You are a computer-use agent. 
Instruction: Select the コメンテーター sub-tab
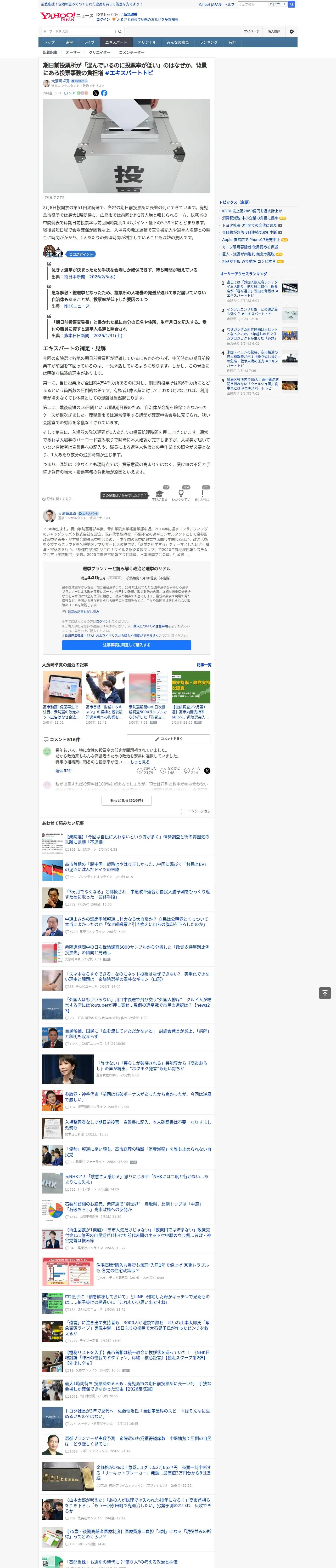[x=132, y=52]
